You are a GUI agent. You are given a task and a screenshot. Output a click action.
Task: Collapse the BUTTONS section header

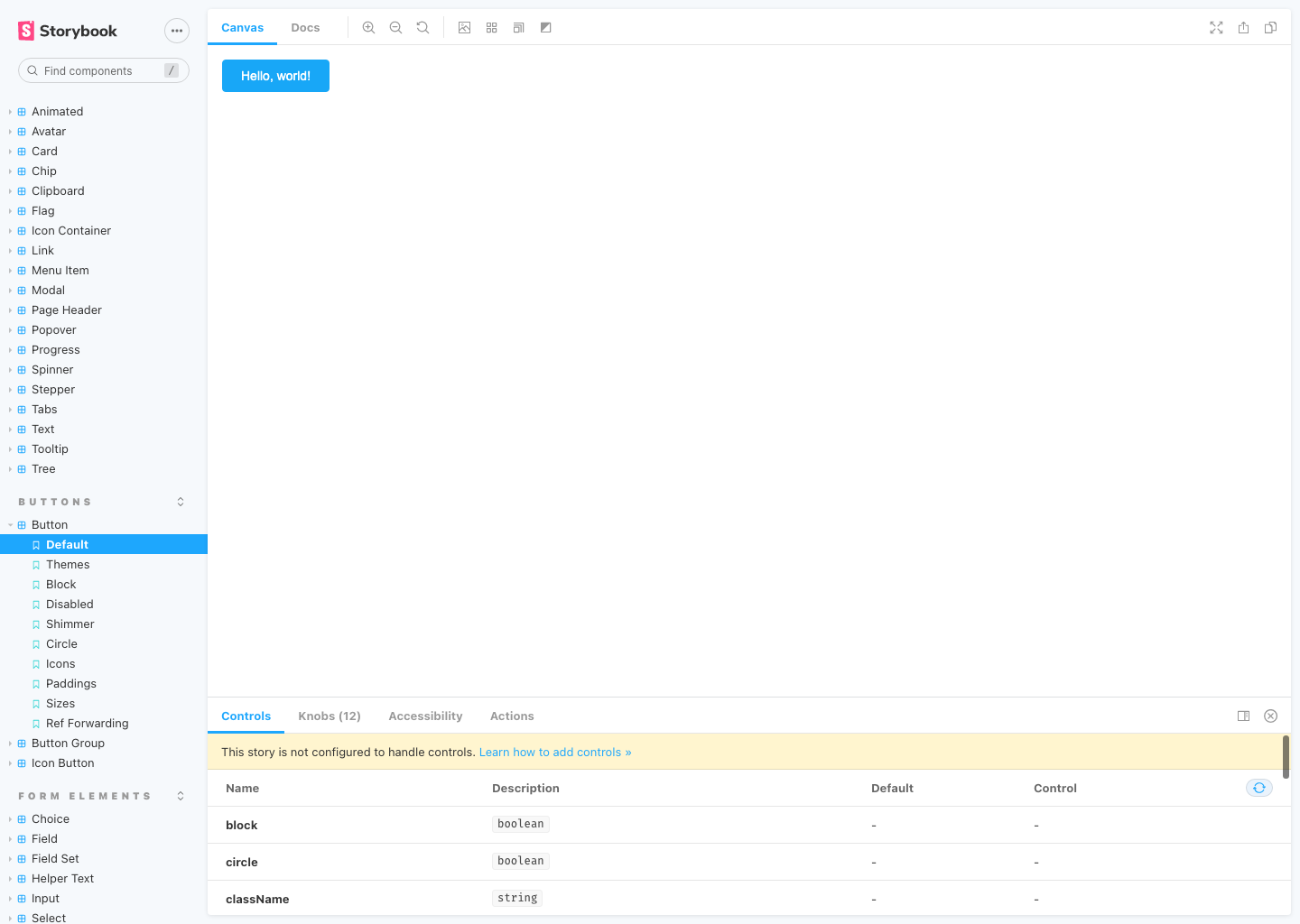click(180, 501)
